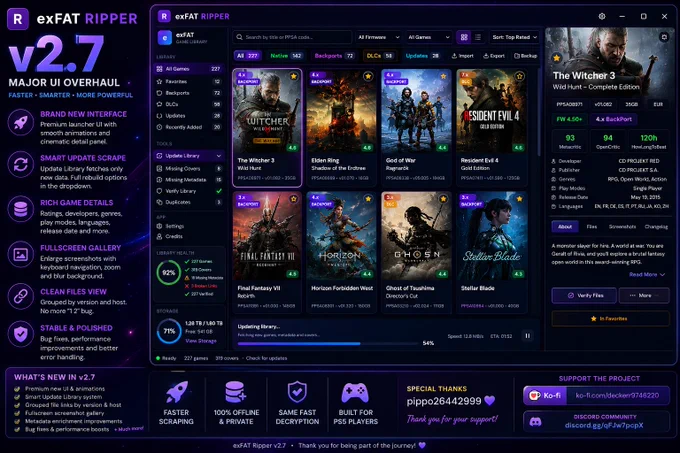Open the discord.gg community invite link
680x453 pixels.
pyautogui.click(x=604, y=425)
